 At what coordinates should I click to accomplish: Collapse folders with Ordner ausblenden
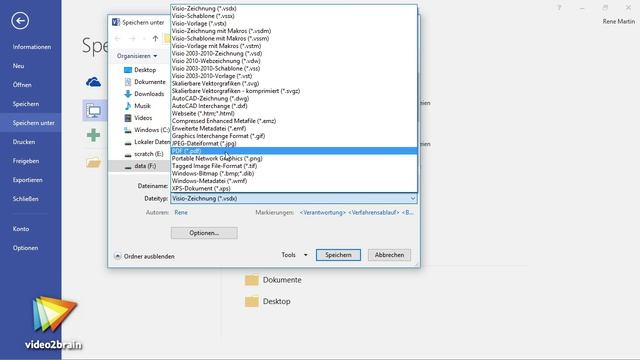pyautogui.click(x=144, y=256)
